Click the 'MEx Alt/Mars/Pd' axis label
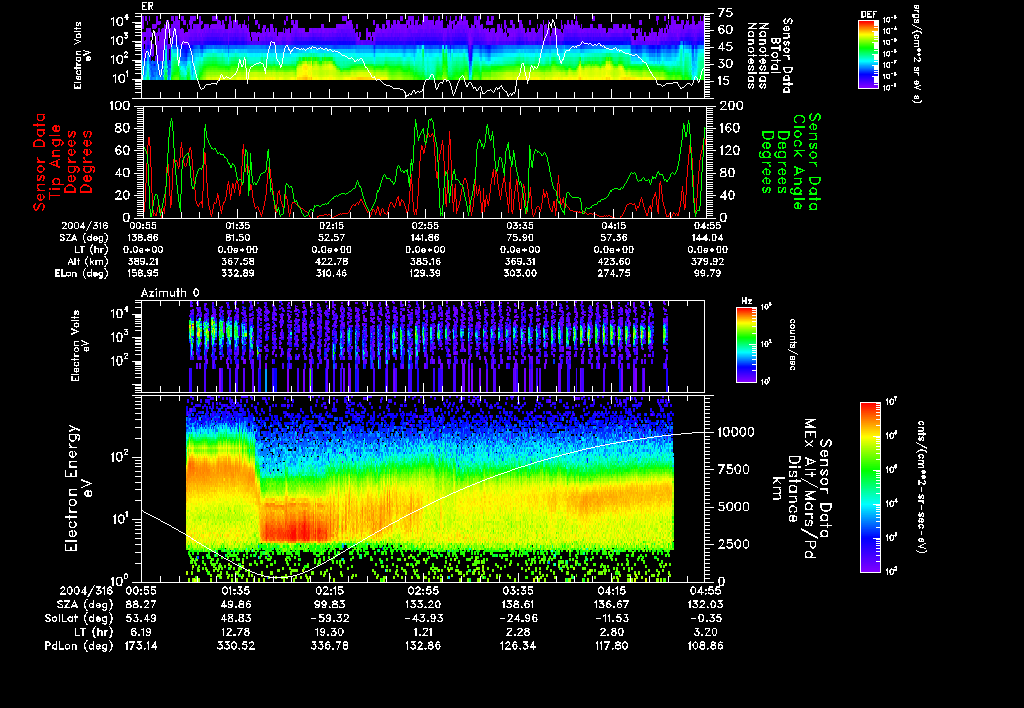 click(809, 489)
